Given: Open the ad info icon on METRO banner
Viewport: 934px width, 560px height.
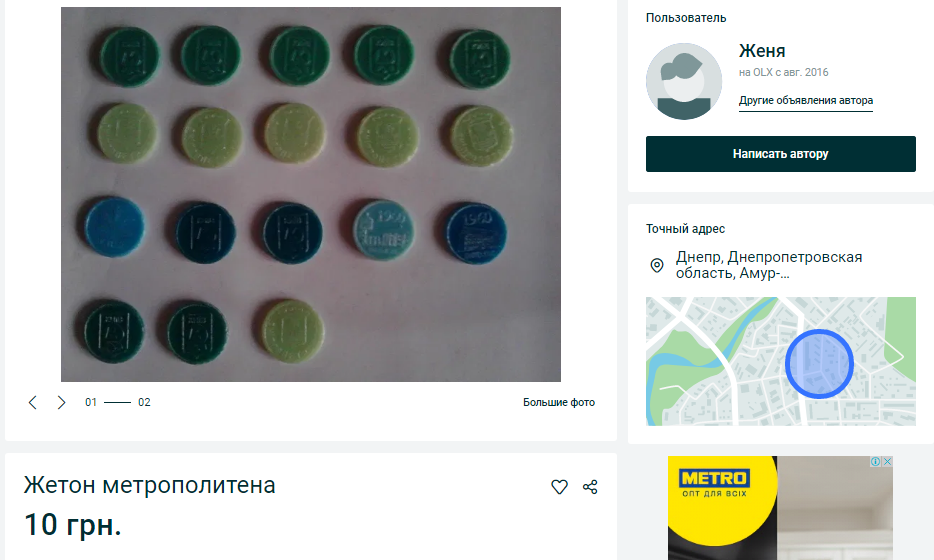Looking at the screenshot, I should point(875,462).
